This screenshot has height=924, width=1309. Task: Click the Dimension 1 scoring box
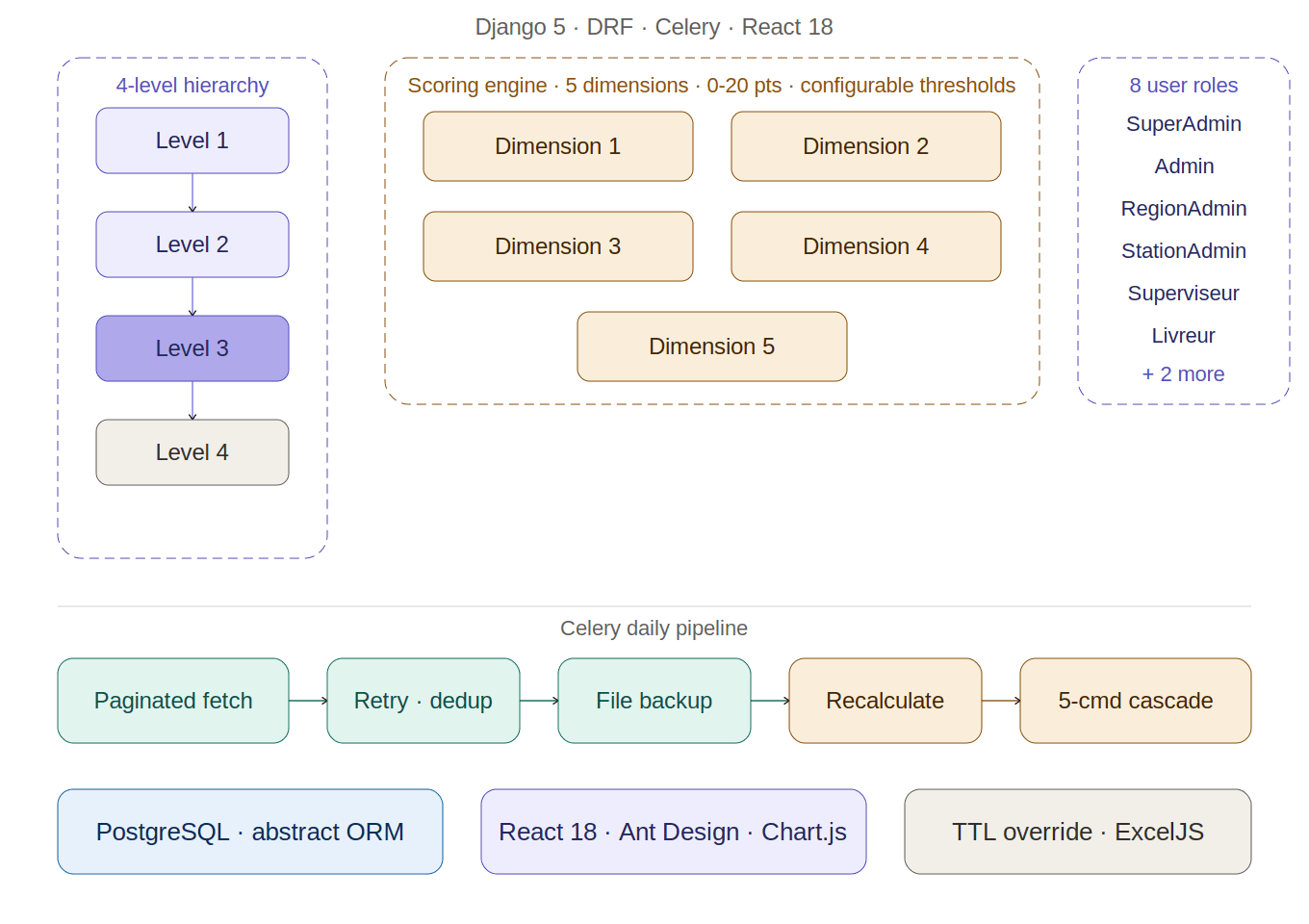coord(558,146)
